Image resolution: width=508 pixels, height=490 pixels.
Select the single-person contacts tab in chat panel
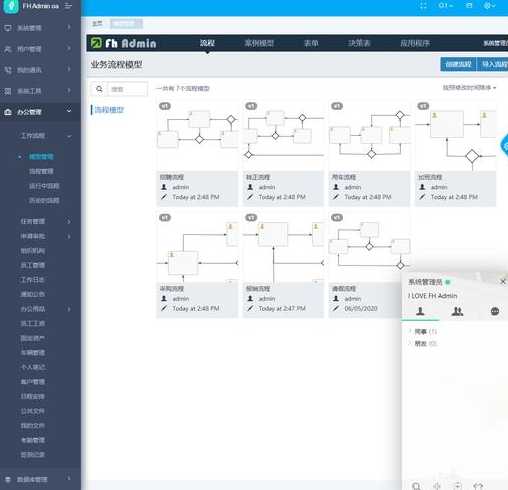tap(420, 311)
